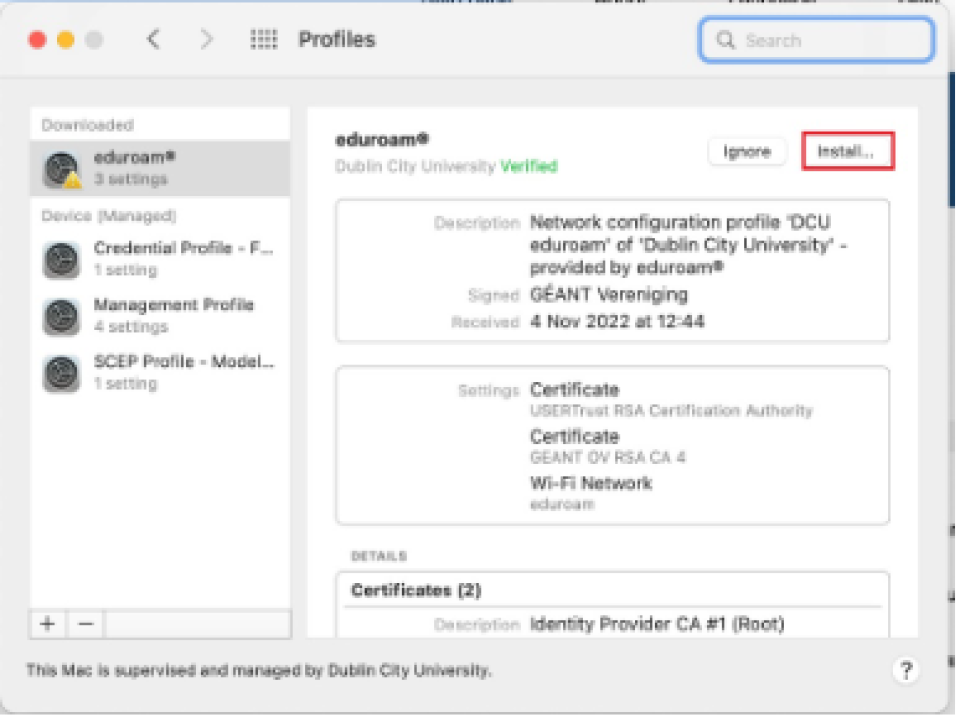Go back with the left chevron
Viewport: 960px width, 717px height.
(153, 40)
